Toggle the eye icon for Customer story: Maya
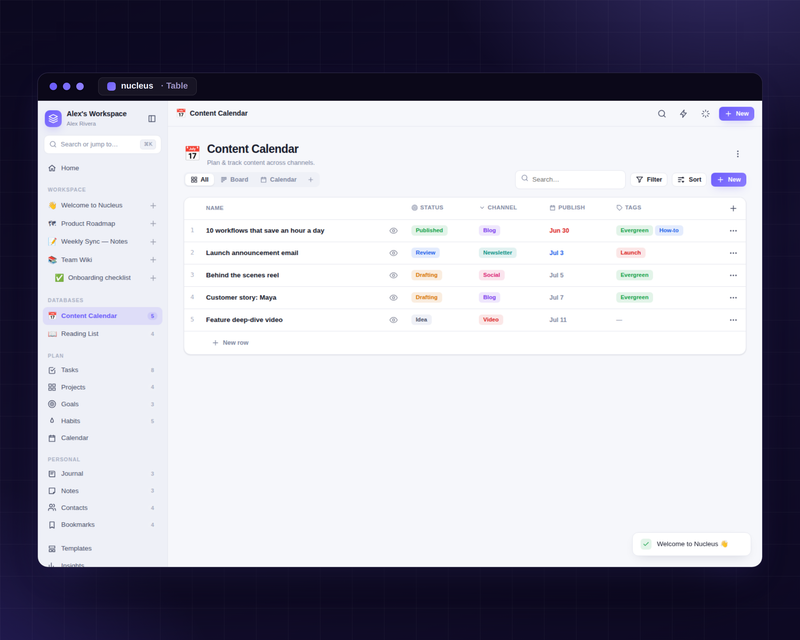Screen dimensions: 800x640 pyautogui.click(x=393, y=298)
